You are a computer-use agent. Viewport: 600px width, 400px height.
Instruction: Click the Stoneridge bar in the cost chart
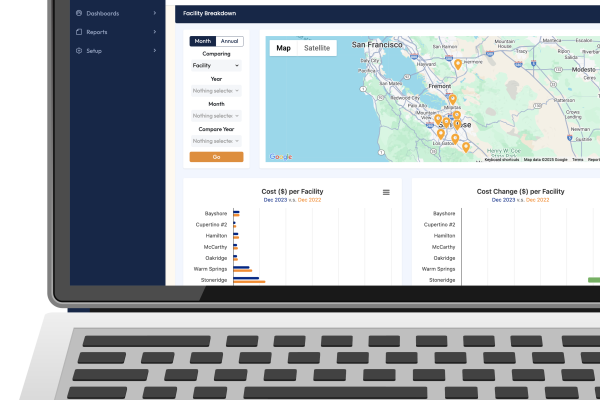(249, 280)
